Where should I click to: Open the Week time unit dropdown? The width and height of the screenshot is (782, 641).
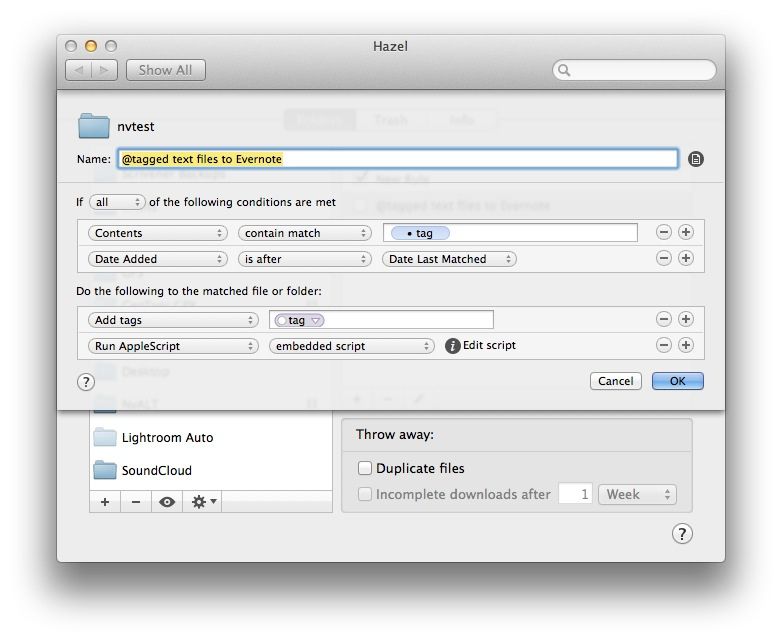[636, 494]
